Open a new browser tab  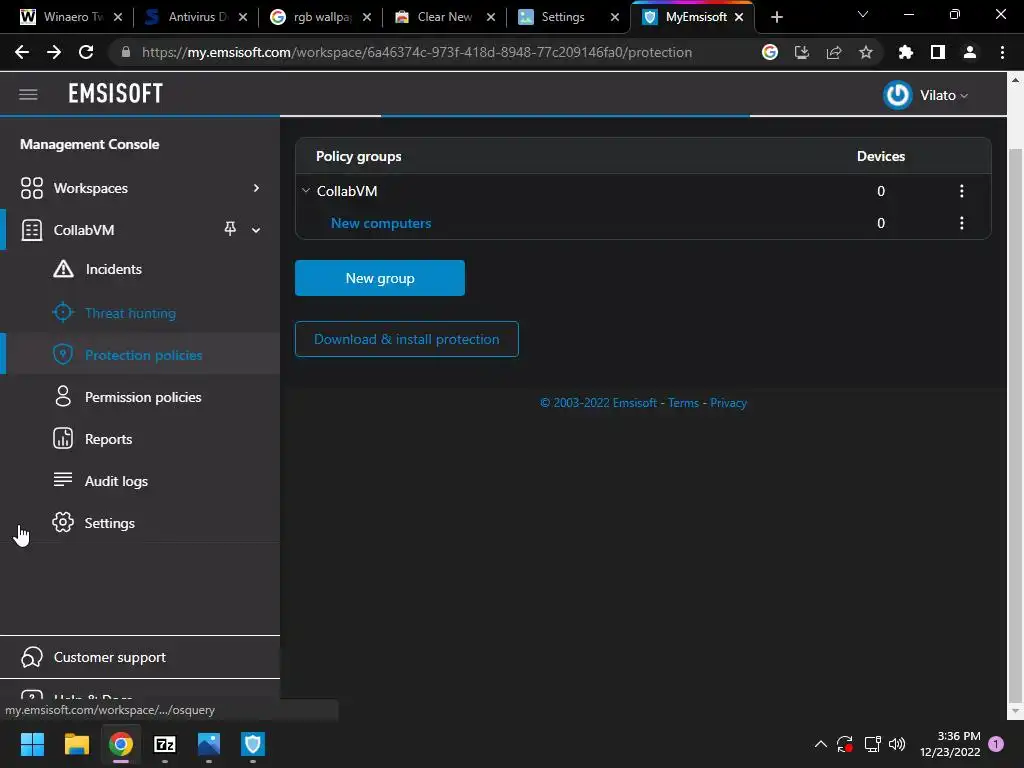[x=776, y=17]
